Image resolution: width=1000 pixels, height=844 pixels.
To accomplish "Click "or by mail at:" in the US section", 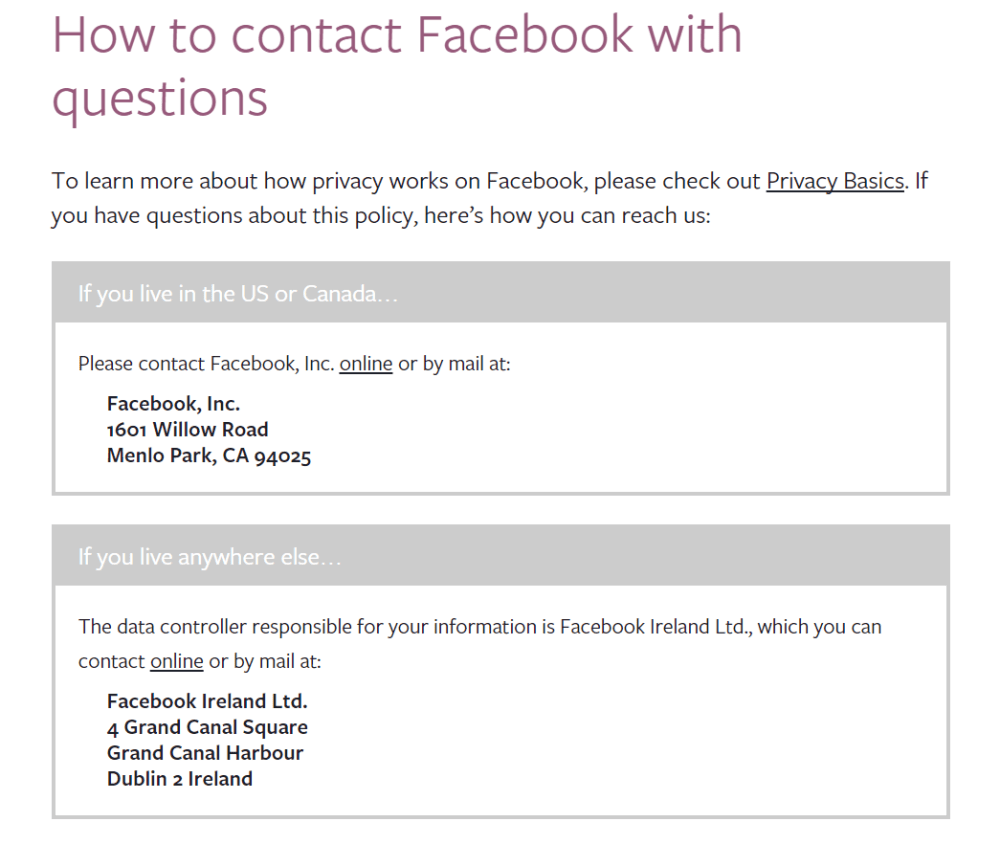I will (x=454, y=364).
